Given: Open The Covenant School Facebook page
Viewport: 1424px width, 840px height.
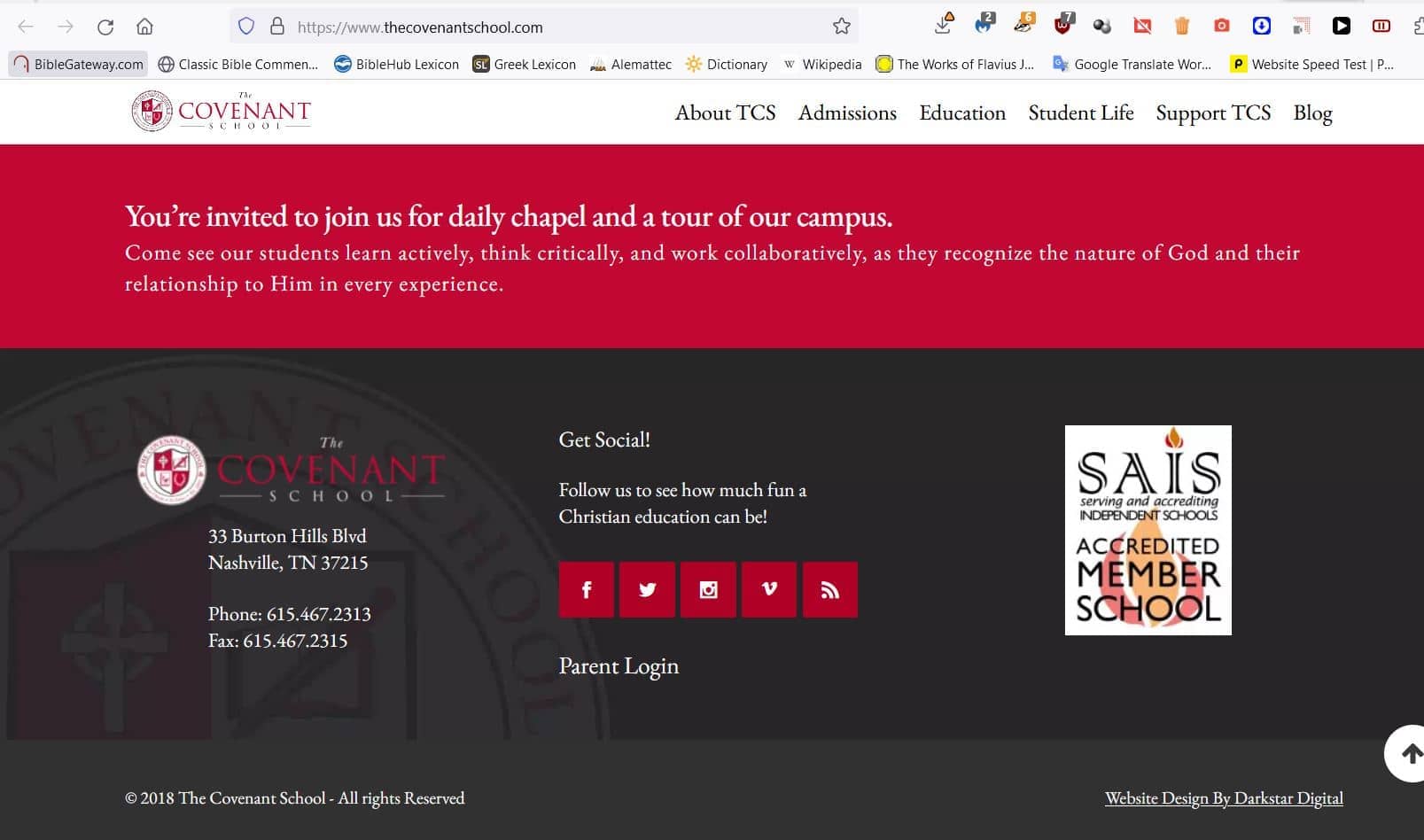Looking at the screenshot, I should pyautogui.click(x=587, y=589).
